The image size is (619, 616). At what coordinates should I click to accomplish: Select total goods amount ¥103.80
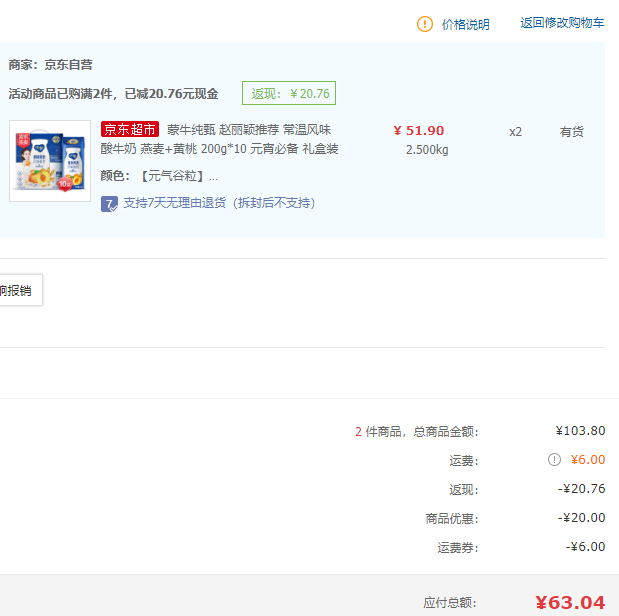(580, 430)
